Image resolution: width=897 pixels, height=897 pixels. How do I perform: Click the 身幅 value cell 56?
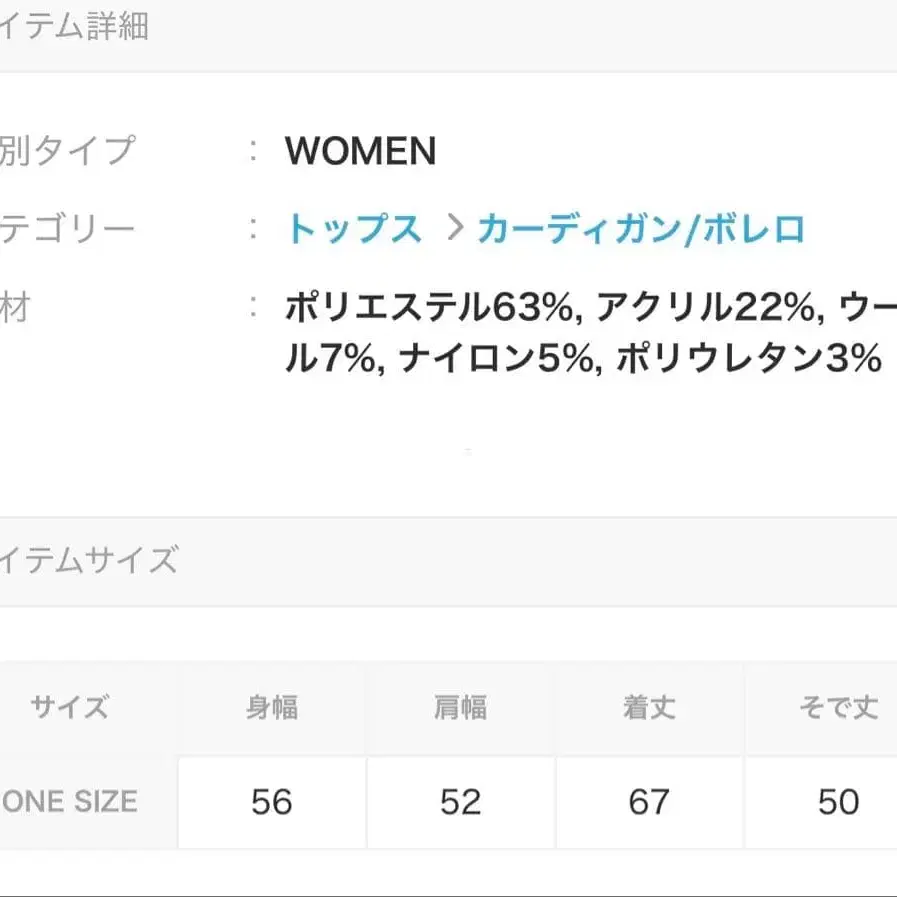(272, 802)
